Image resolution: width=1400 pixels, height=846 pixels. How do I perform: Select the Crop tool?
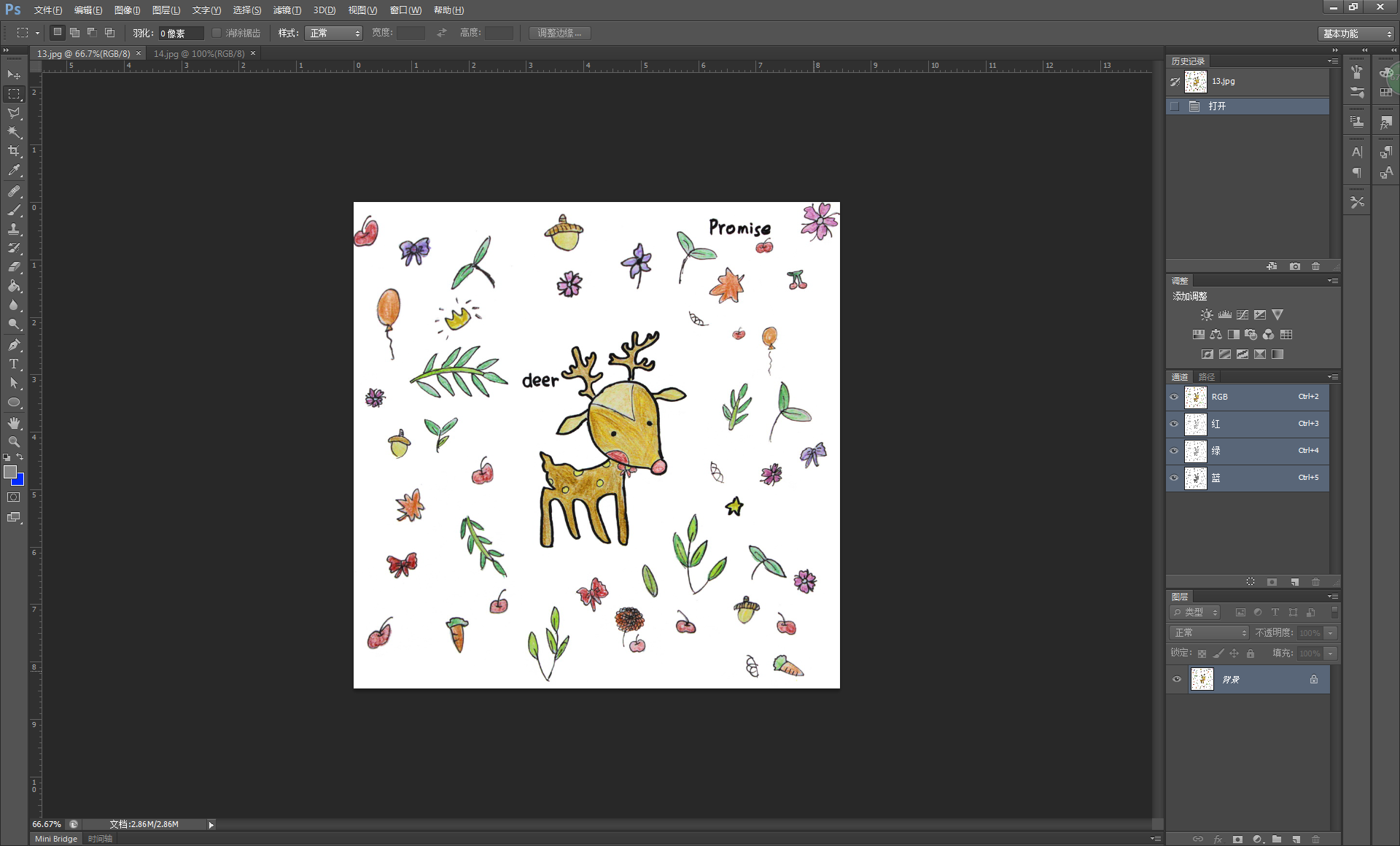tap(14, 151)
